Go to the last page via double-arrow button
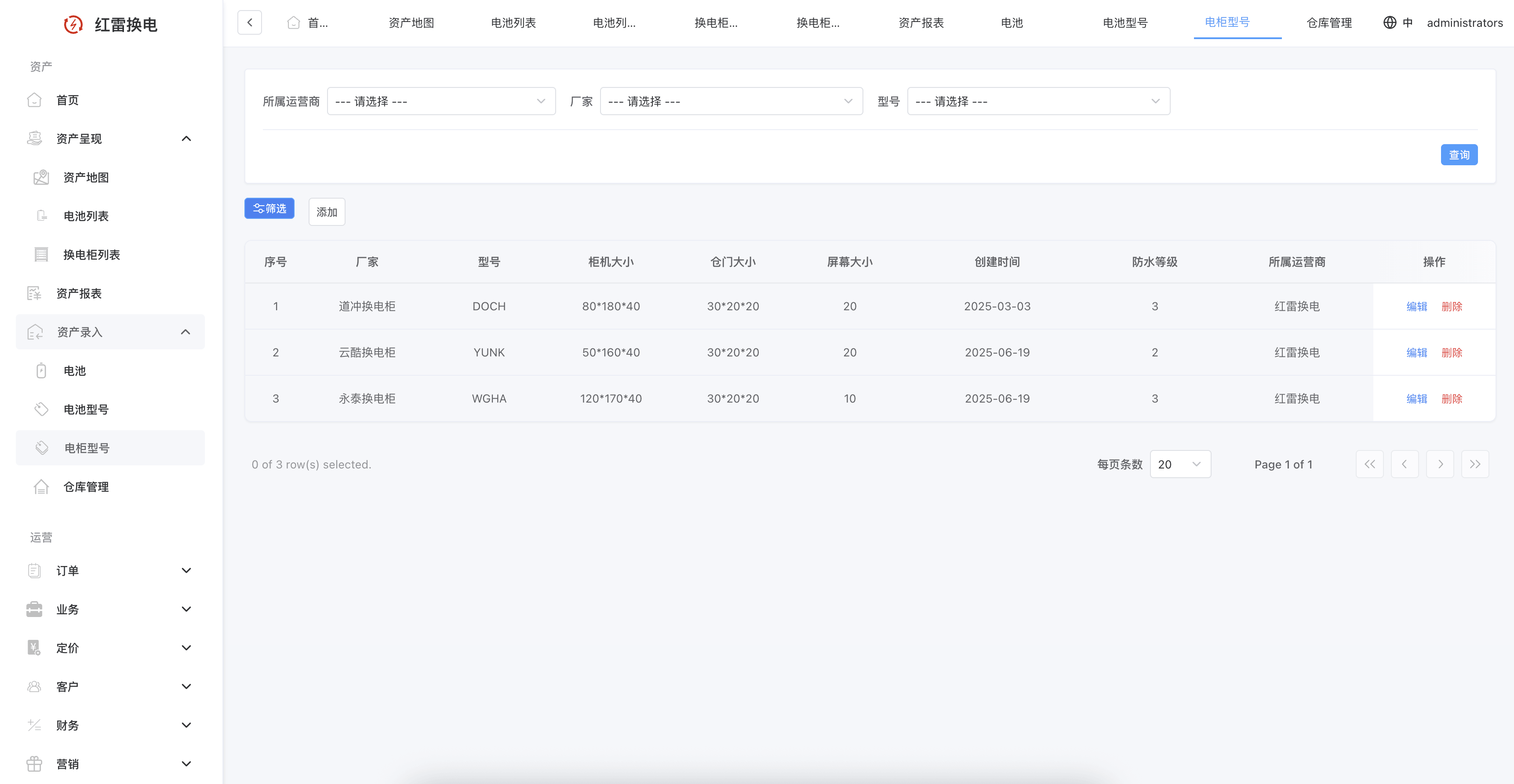The height and width of the screenshot is (784, 1514). point(1474,464)
